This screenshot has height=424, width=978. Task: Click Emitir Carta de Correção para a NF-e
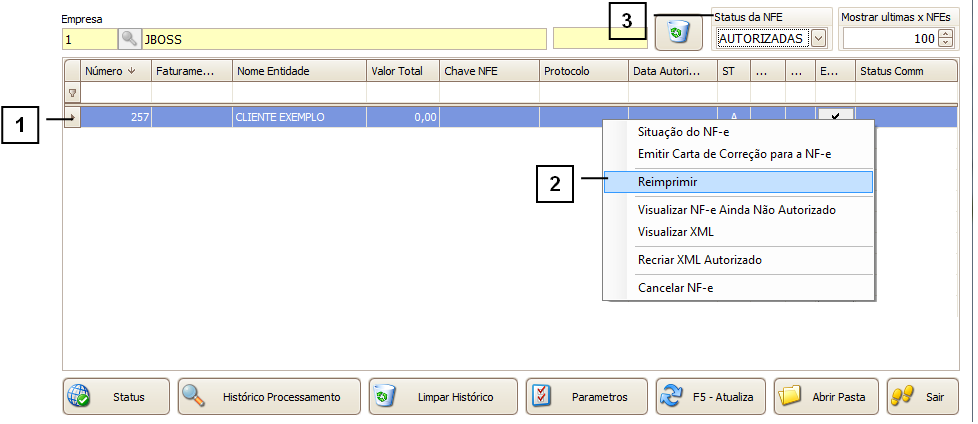click(734, 153)
